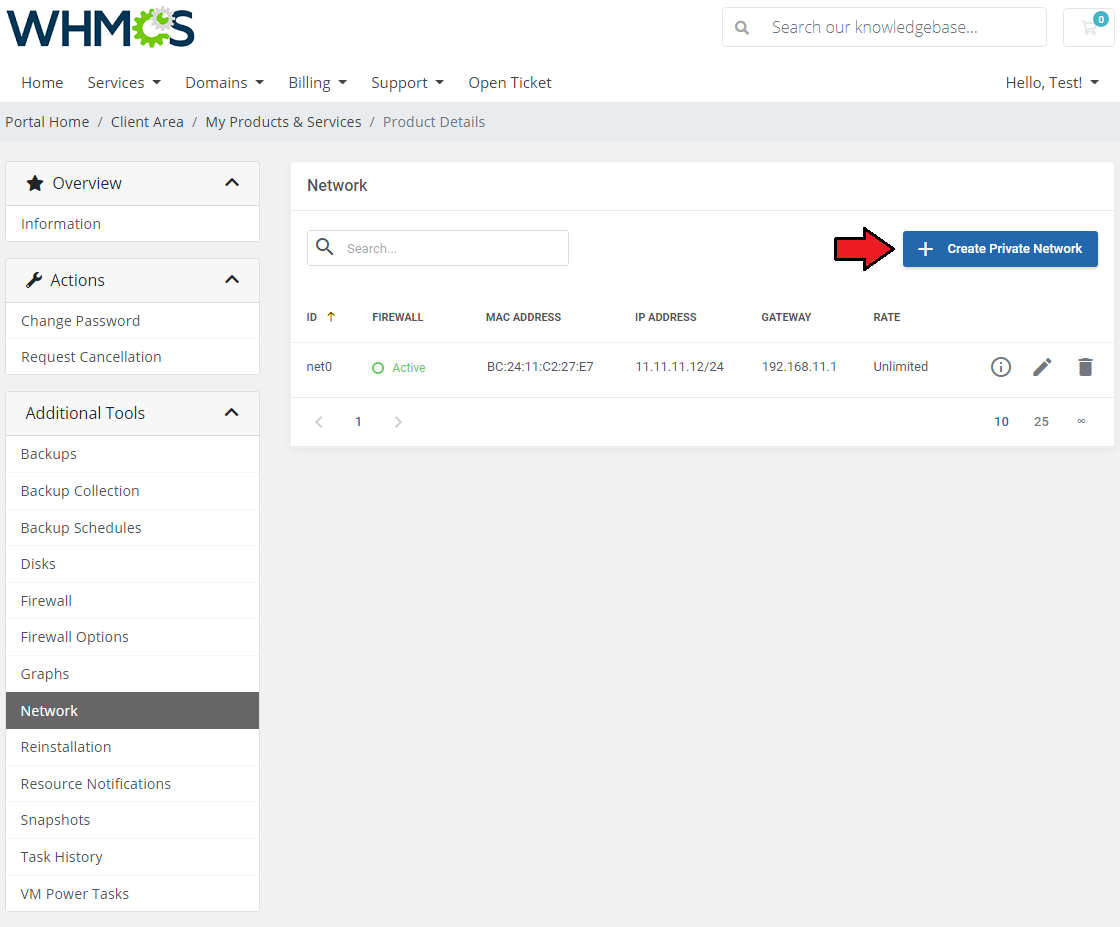This screenshot has width=1120, height=927.
Task: Collapse the Additional Tools panel
Action: click(231, 412)
